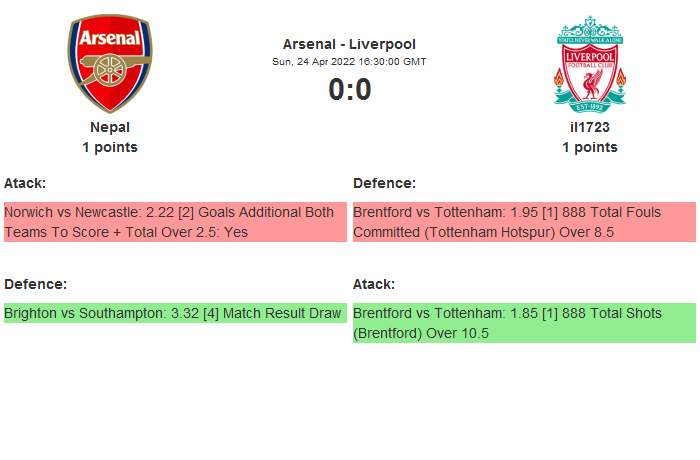This screenshot has width=700, height=460.
Task: Open the Nepal player name
Action: [110, 127]
